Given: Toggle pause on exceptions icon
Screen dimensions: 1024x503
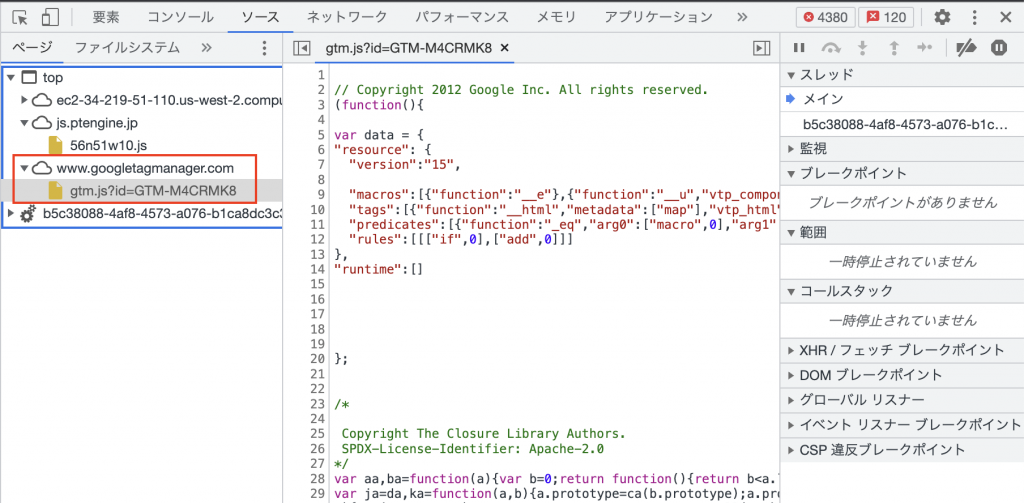Looking at the screenshot, I should (999, 48).
